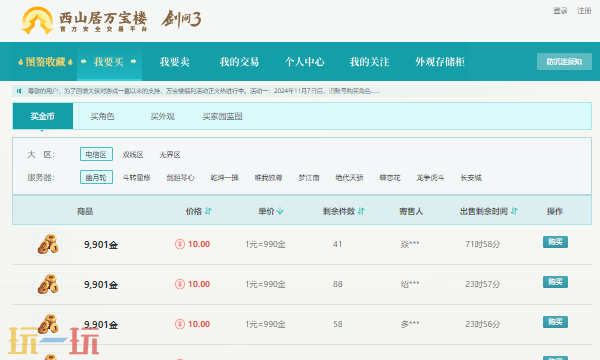Image resolution: width=600 pixels, height=360 pixels.
Task: Click the seller name 多***
Action: coord(410,324)
